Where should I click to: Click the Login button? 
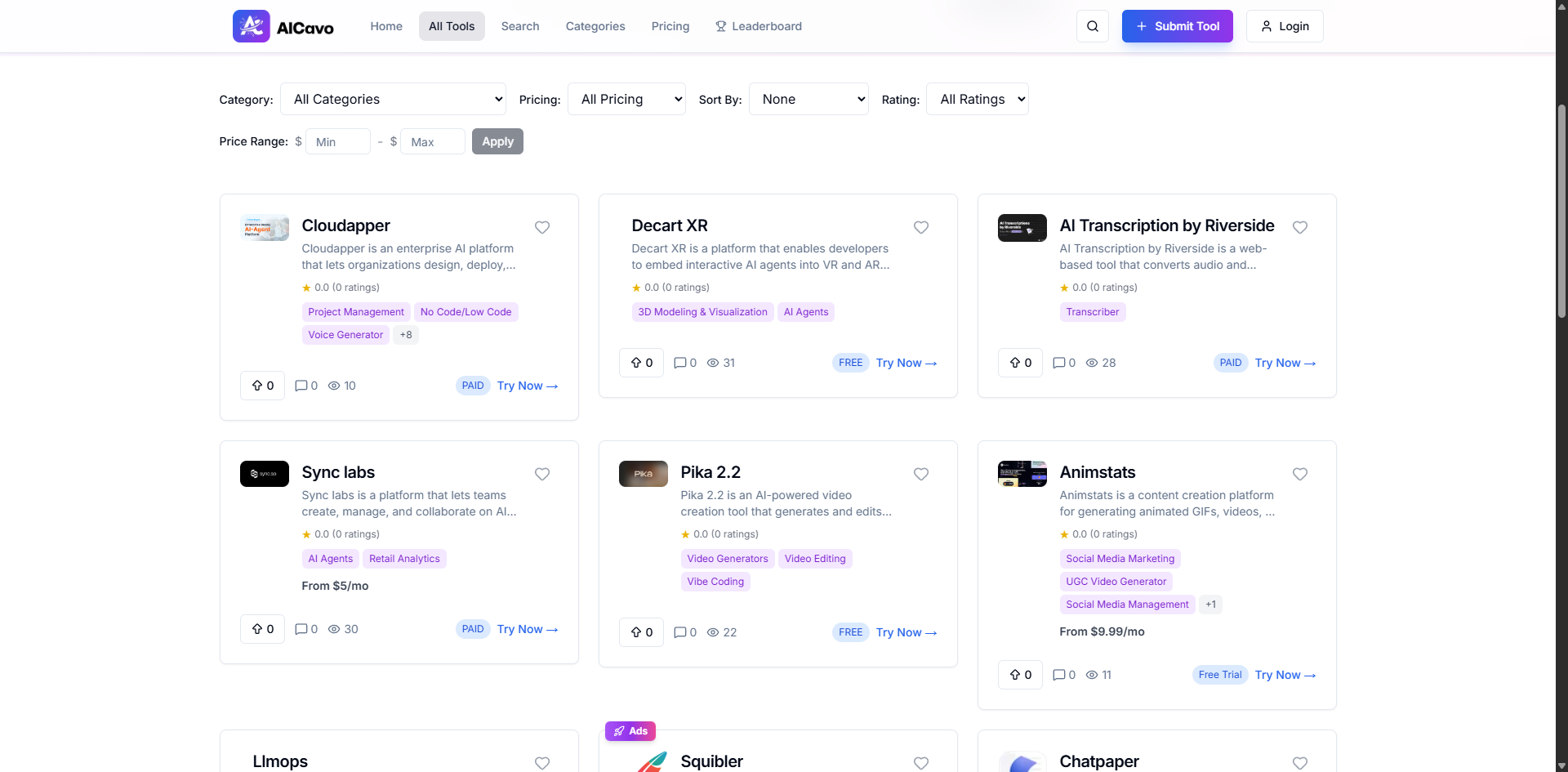click(1285, 26)
